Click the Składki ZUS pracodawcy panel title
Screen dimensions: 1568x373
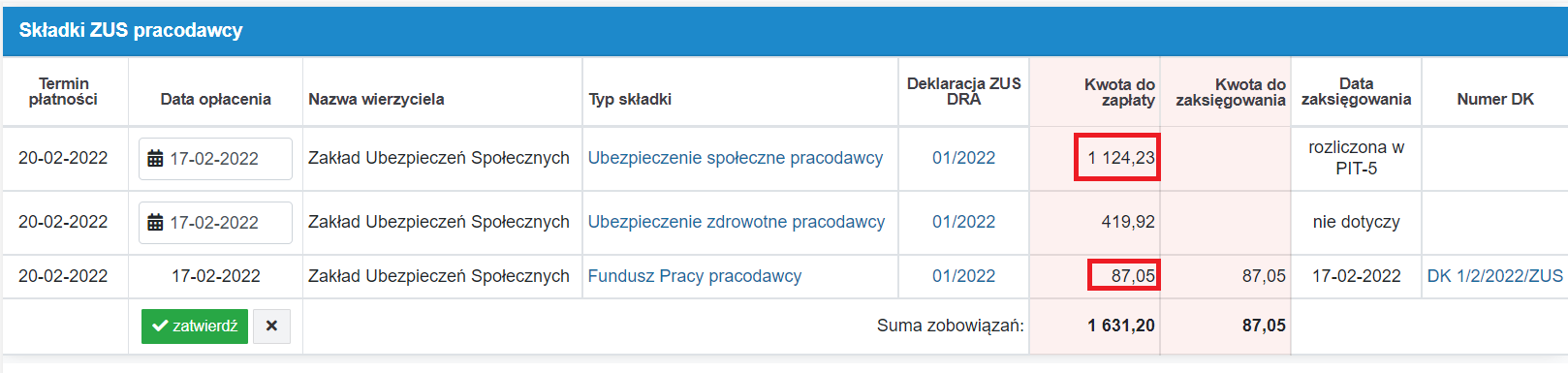click(131, 30)
